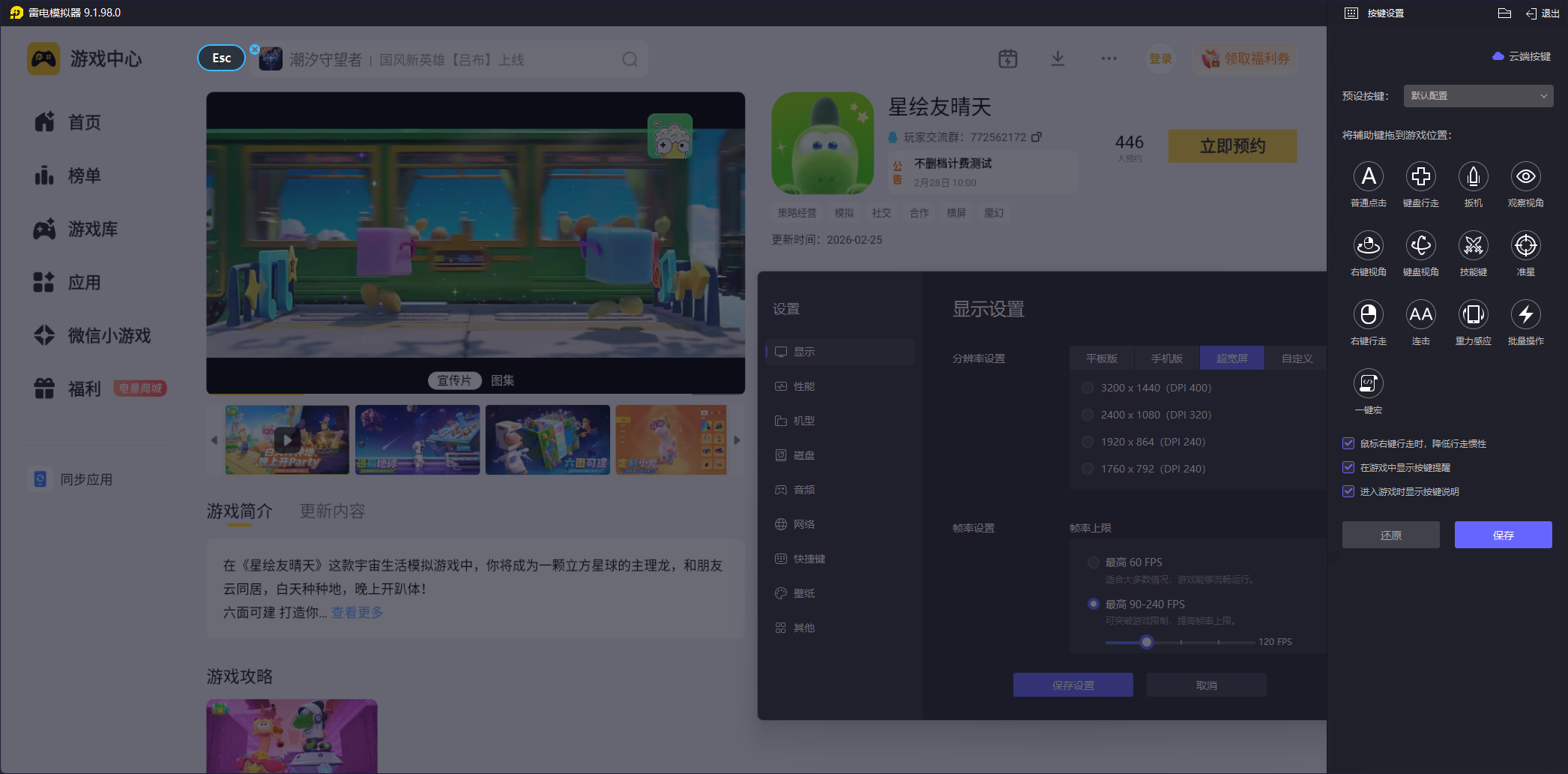Open 微信小游戏 in the sidebar

pyautogui.click(x=92, y=336)
